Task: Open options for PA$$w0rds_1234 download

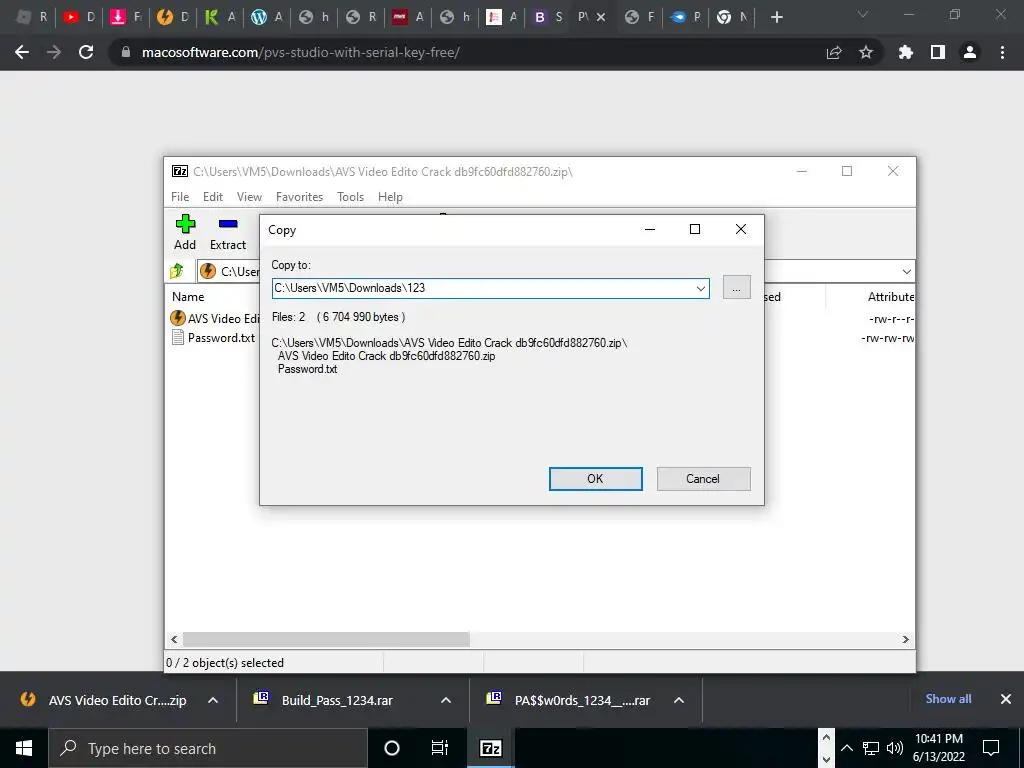Action: [x=679, y=700]
